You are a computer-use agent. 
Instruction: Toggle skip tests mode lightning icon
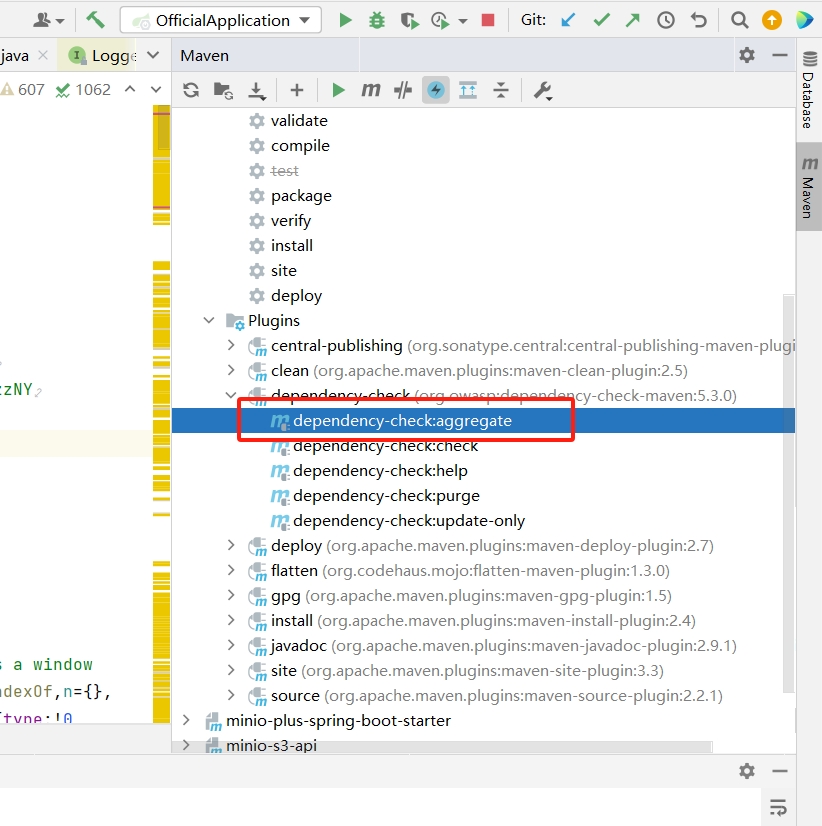click(436, 90)
